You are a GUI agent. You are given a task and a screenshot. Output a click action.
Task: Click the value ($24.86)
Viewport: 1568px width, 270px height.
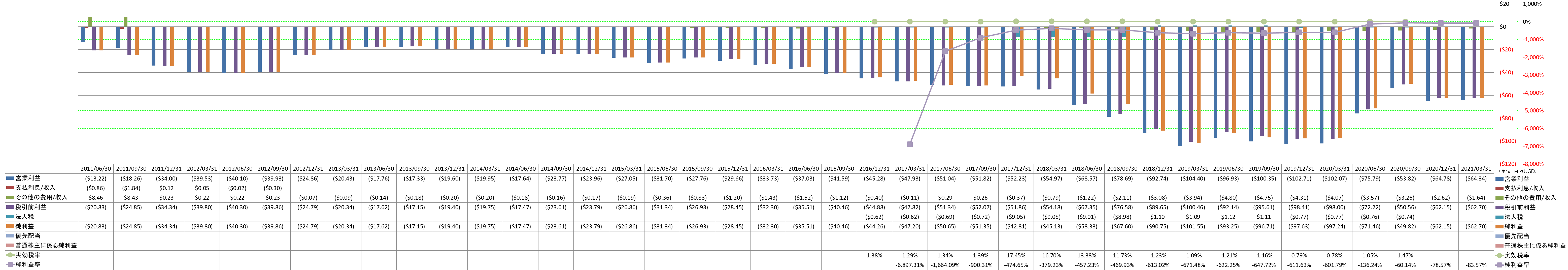(308, 178)
